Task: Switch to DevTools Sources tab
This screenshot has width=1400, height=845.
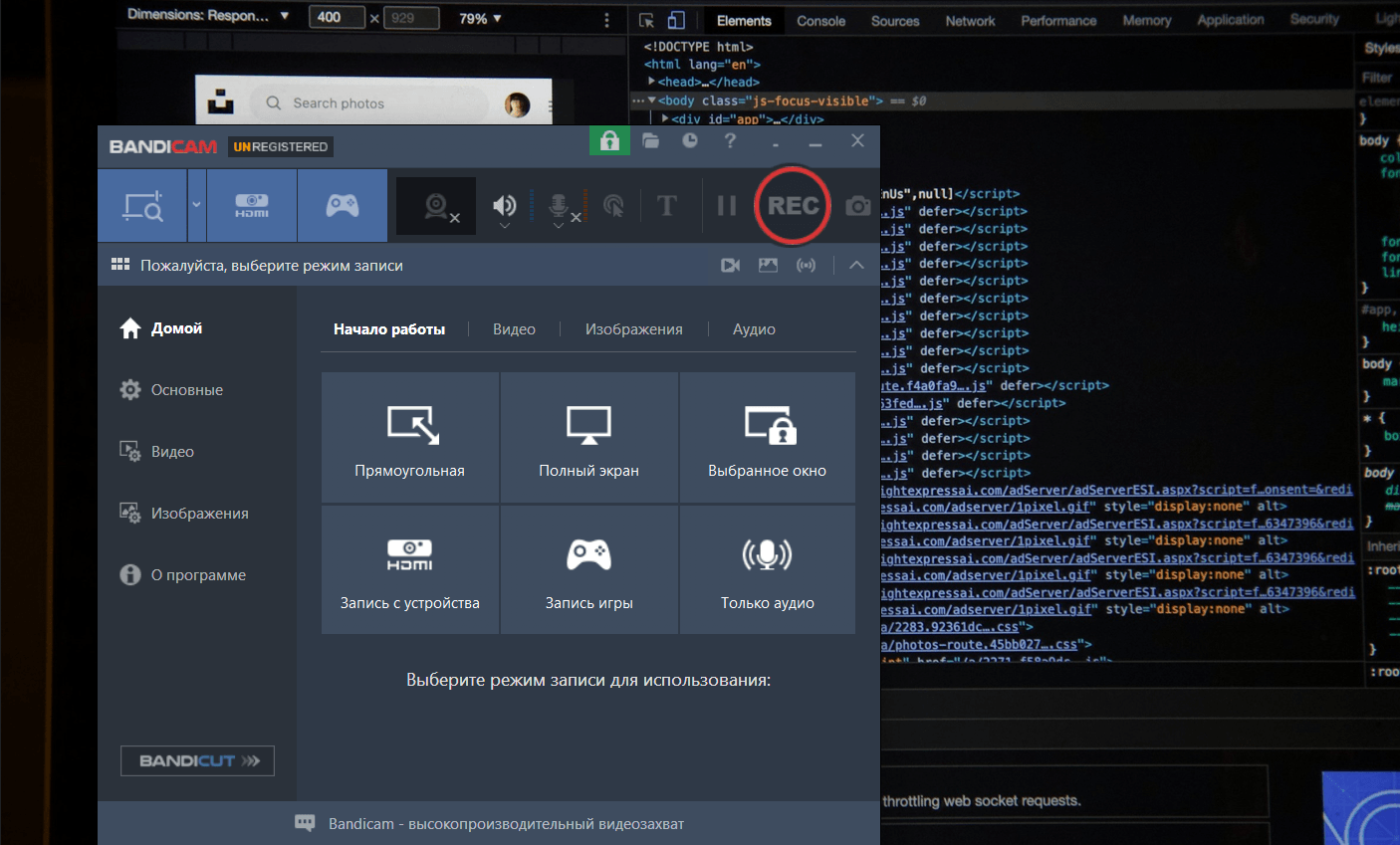Action: [895, 20]
